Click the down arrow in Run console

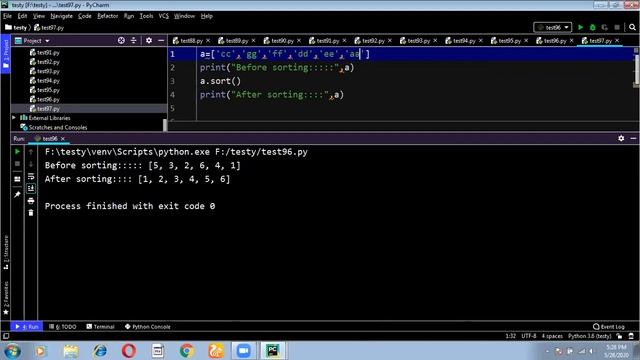click(x=31, y=164)
